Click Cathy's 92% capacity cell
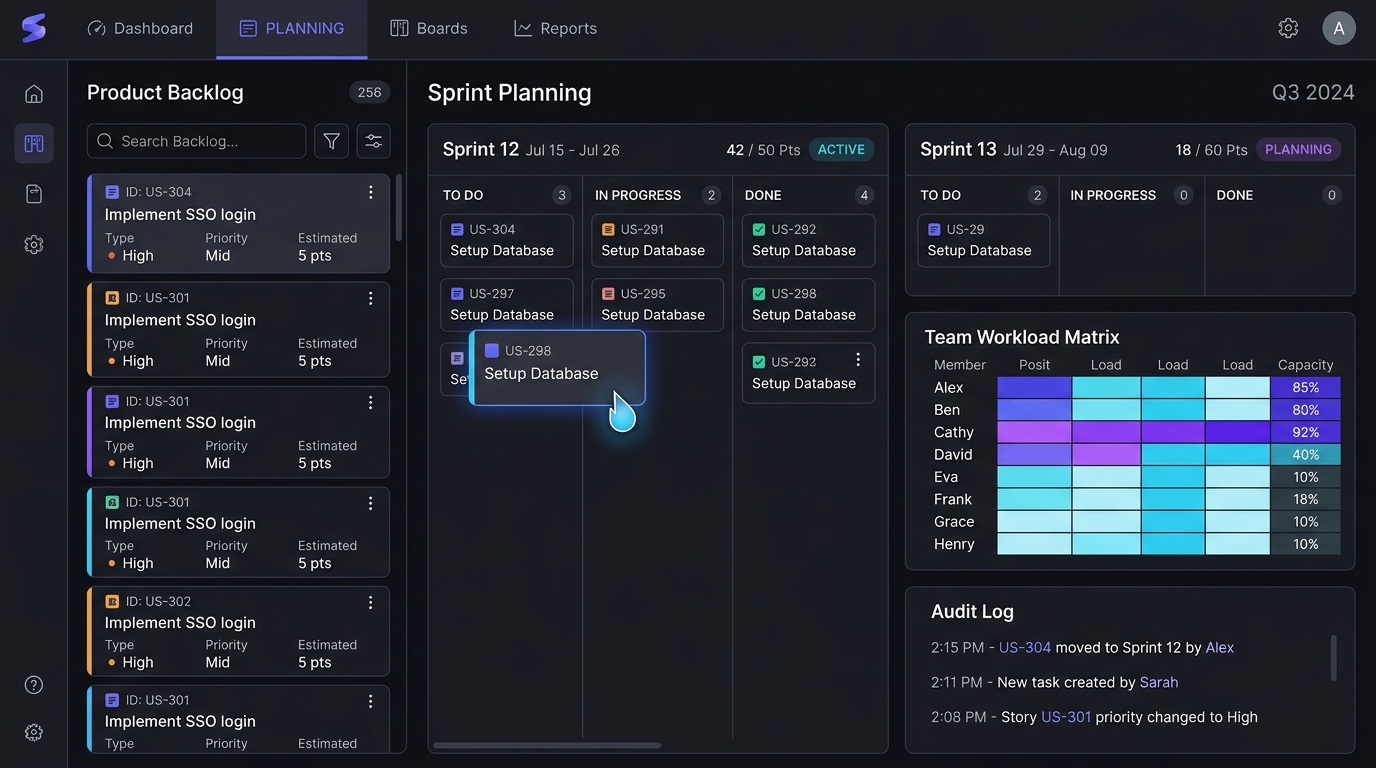Image resolution: width=1376 pixels, height=768 pixels. click(1305, 432)
